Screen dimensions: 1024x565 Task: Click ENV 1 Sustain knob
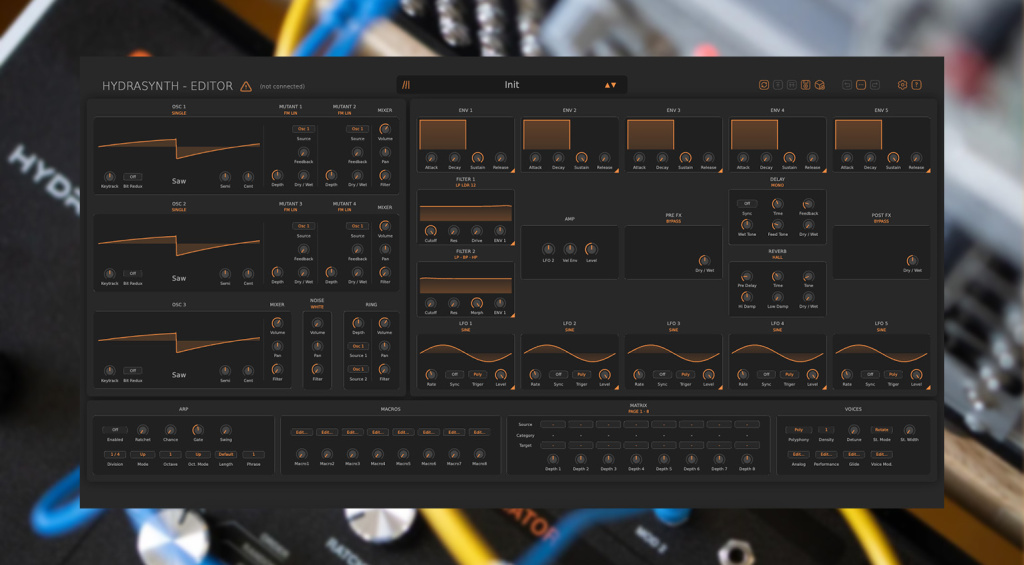[477, 158]
